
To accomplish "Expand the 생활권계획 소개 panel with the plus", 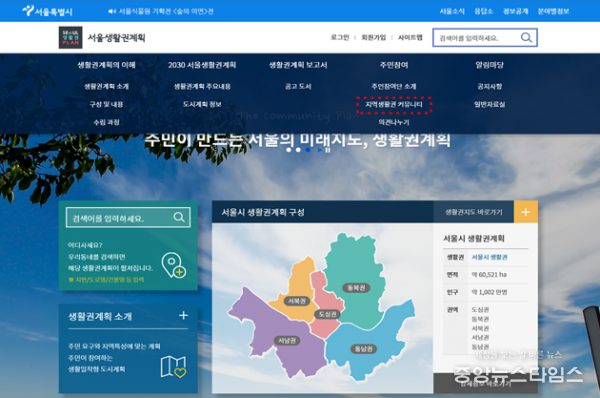I will (184, 315).
